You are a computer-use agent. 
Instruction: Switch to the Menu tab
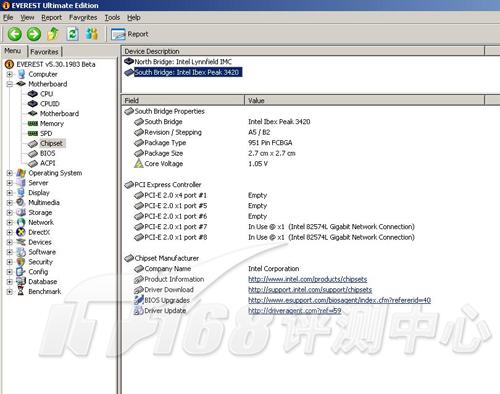[13, 51]
